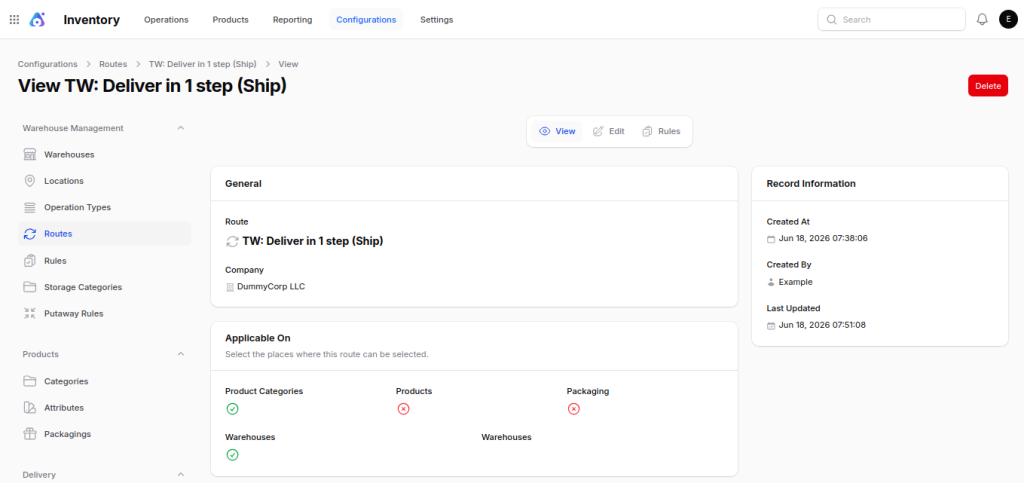Open the notifications bell
This screenshot has width=1024, height=483.
(x=982, y=20)
